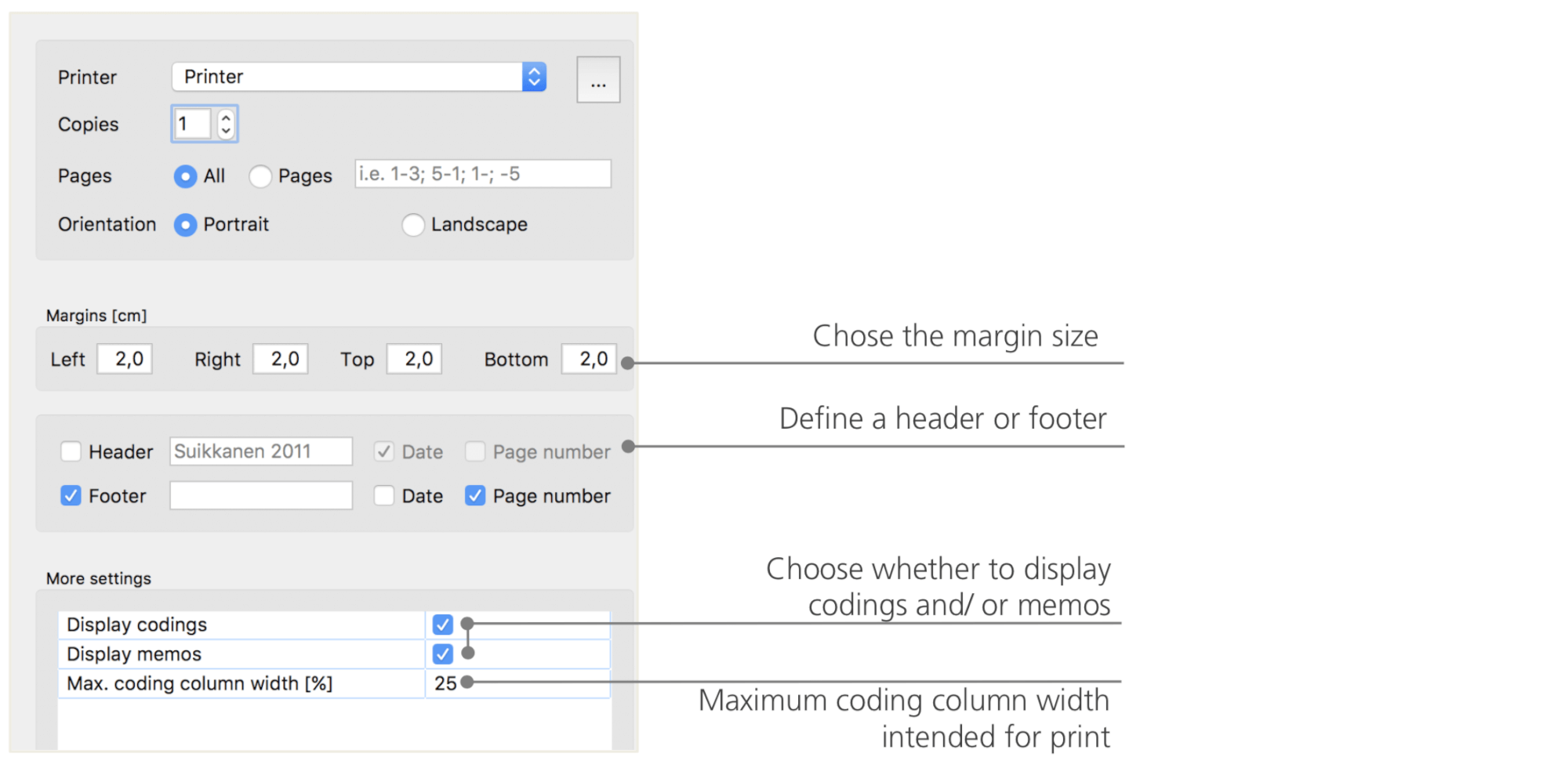Click the footer text input field

point(261,495)
